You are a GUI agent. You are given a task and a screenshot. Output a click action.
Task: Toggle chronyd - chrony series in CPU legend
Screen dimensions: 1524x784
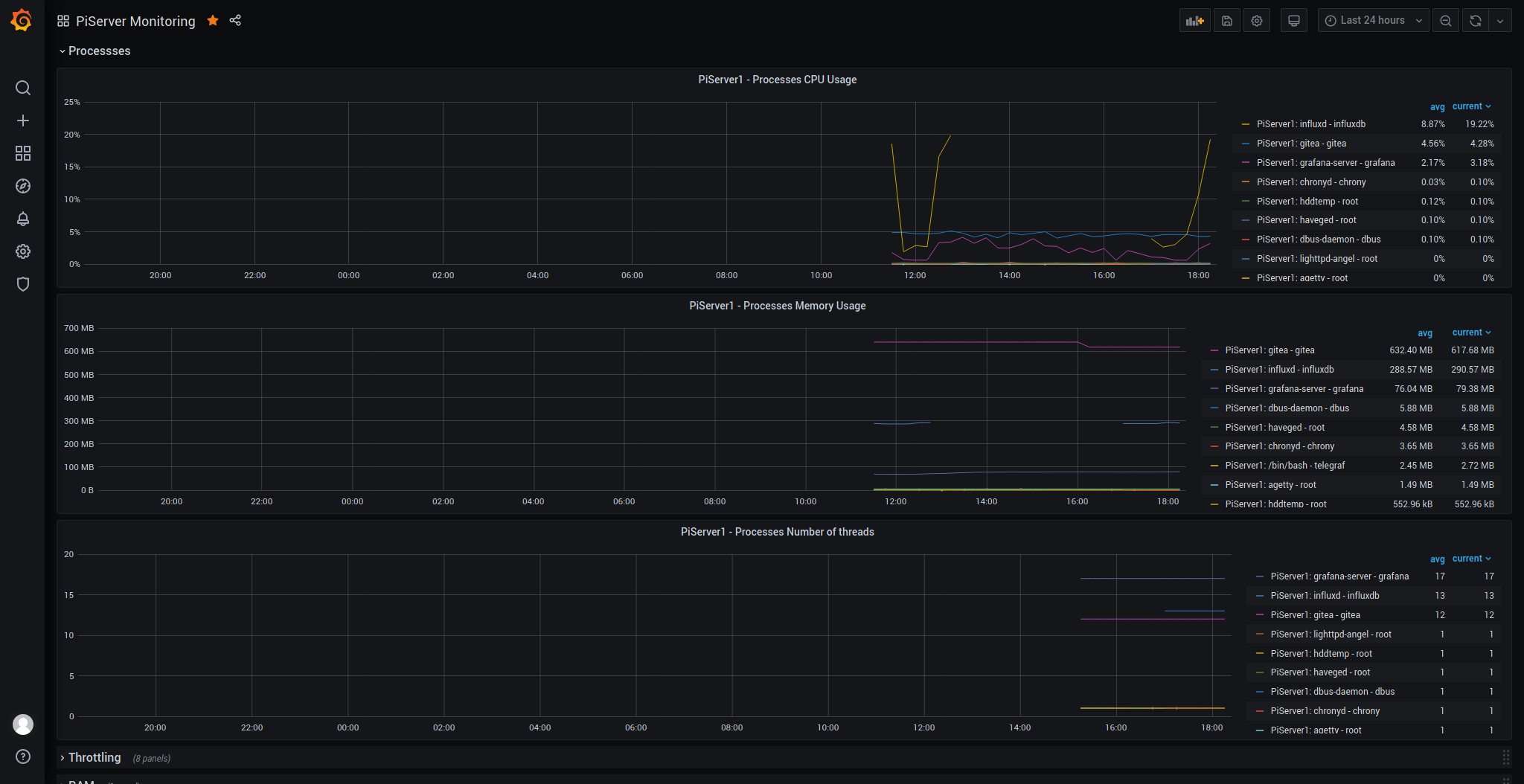(1311, 182)
